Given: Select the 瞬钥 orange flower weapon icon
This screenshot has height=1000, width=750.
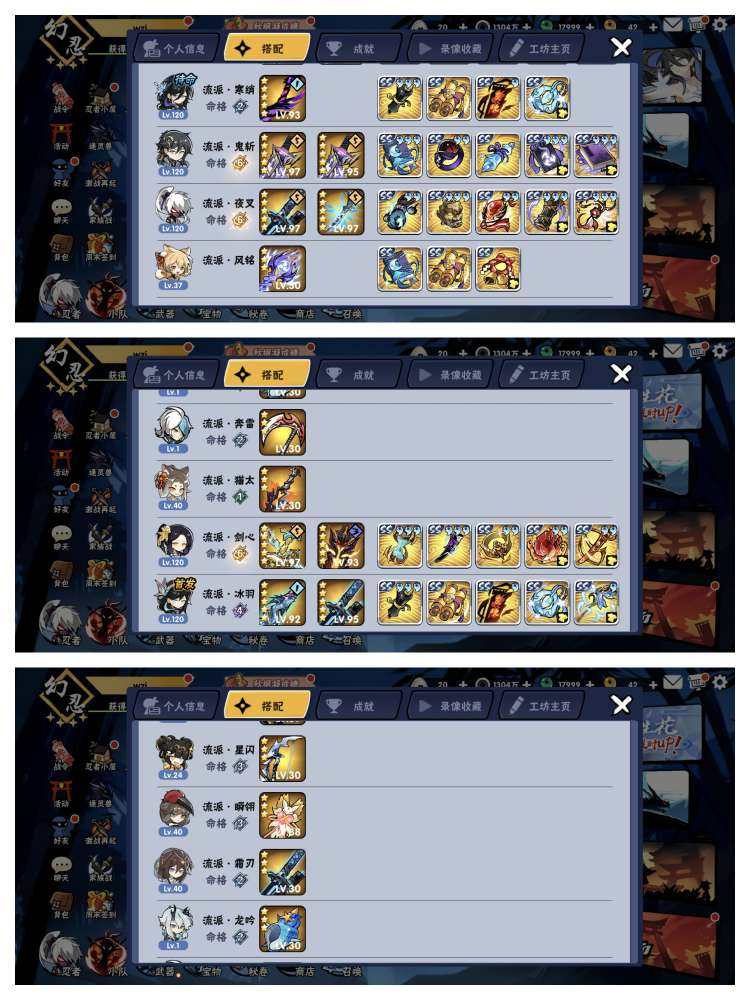Looking at the screenshot, I should click(x=283, y=816).
